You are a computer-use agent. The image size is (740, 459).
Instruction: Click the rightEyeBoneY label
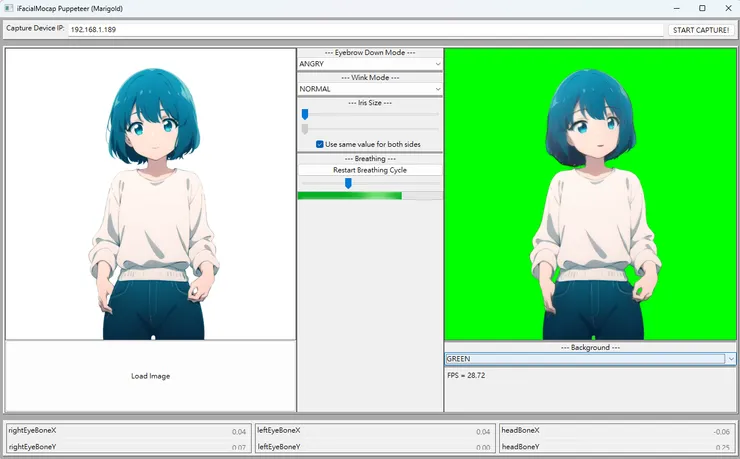point(32,446)
